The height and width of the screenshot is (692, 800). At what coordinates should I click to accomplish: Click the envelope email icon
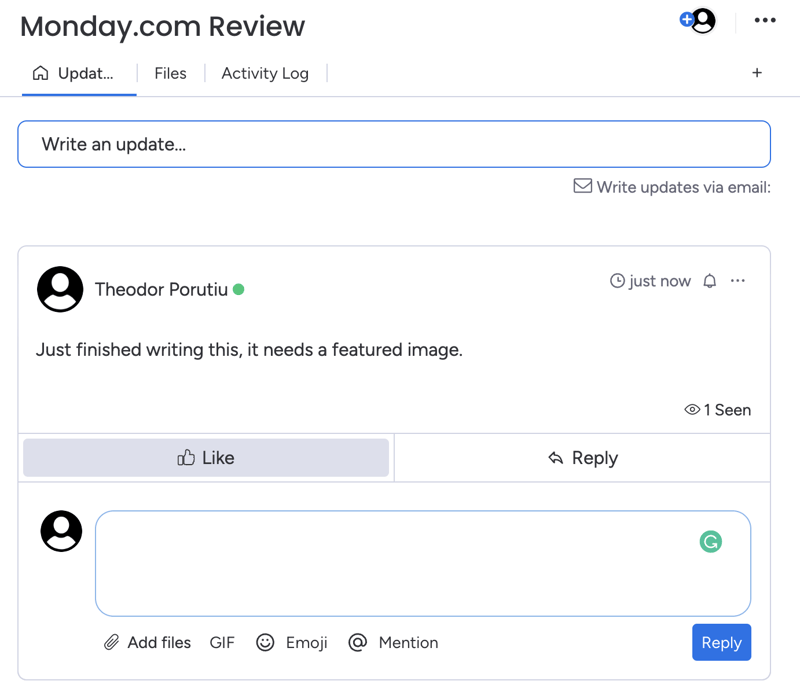[582, 186]
